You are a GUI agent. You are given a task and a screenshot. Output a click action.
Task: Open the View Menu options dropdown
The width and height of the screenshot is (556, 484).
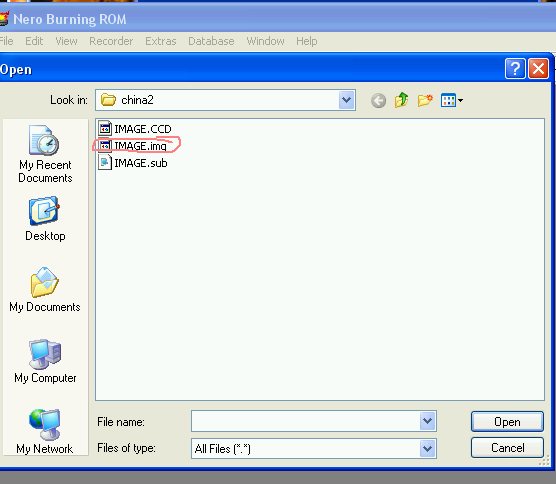click(452, 100)
